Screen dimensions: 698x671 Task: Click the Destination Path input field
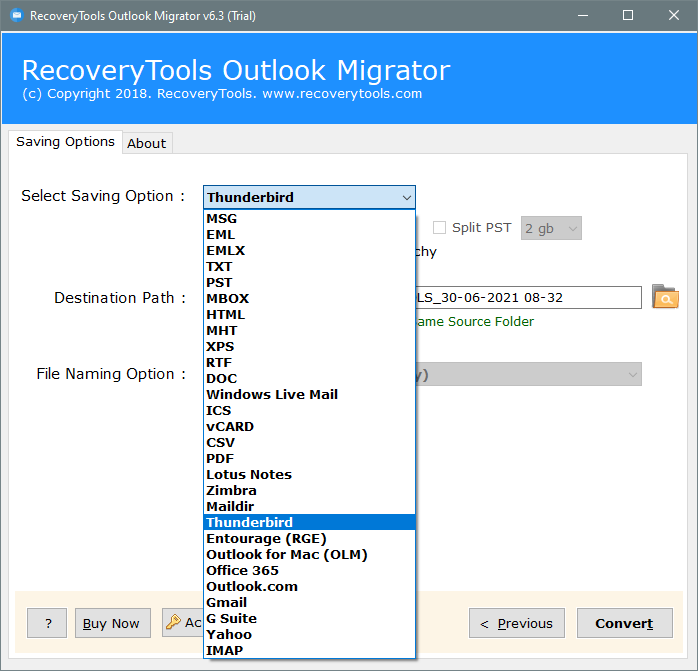[528, 297]
